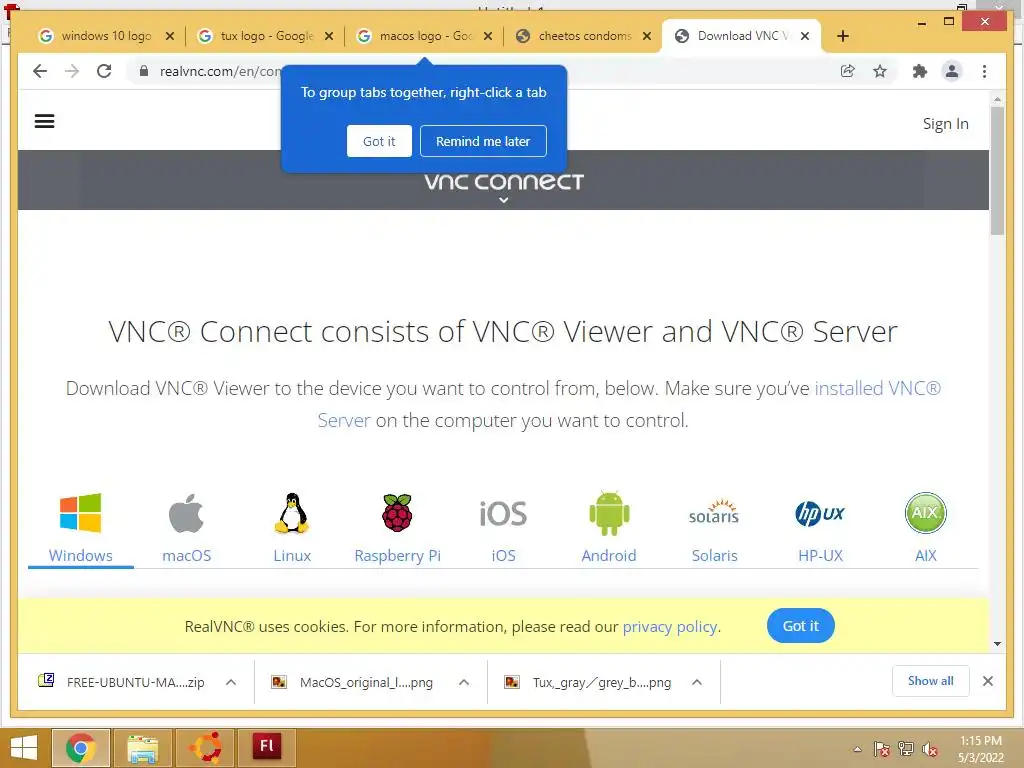
Task: Open the extensions puzzle icon
Action: [x=920, y=71]
